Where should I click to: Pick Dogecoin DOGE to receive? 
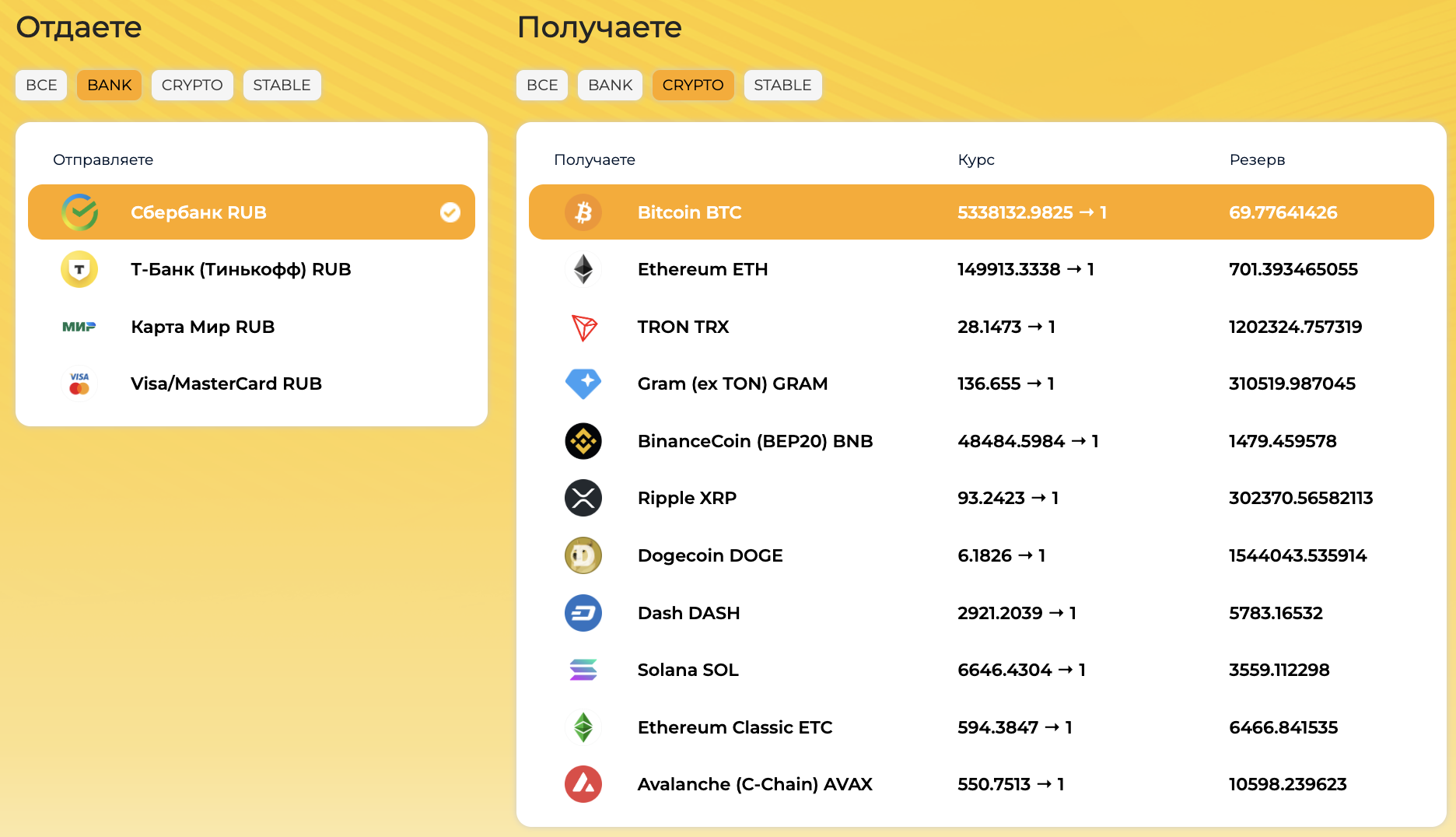coord(982,555)
